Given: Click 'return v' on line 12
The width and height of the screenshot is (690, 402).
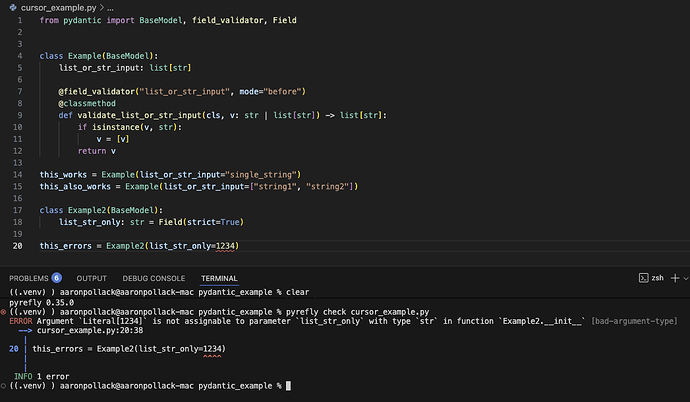Looking at the screenshot, I should point(97,151).
